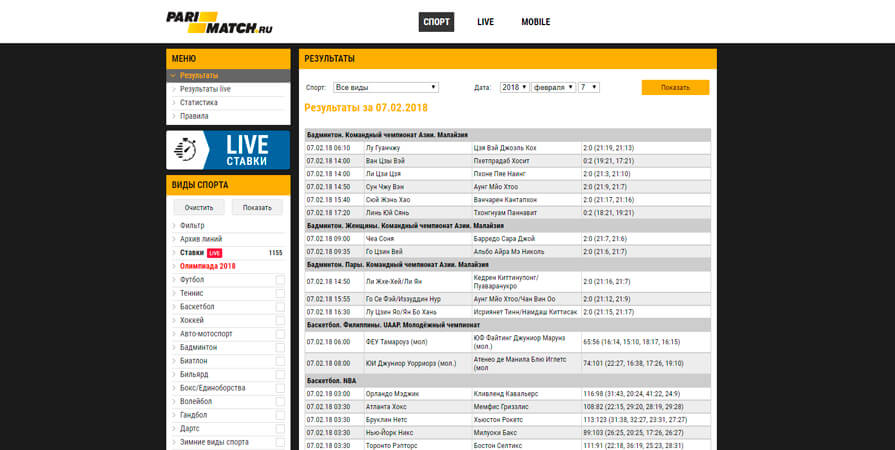Open the year dropdown showing 2018
This screenshot has width=895, height=450.
click(514, 87)
